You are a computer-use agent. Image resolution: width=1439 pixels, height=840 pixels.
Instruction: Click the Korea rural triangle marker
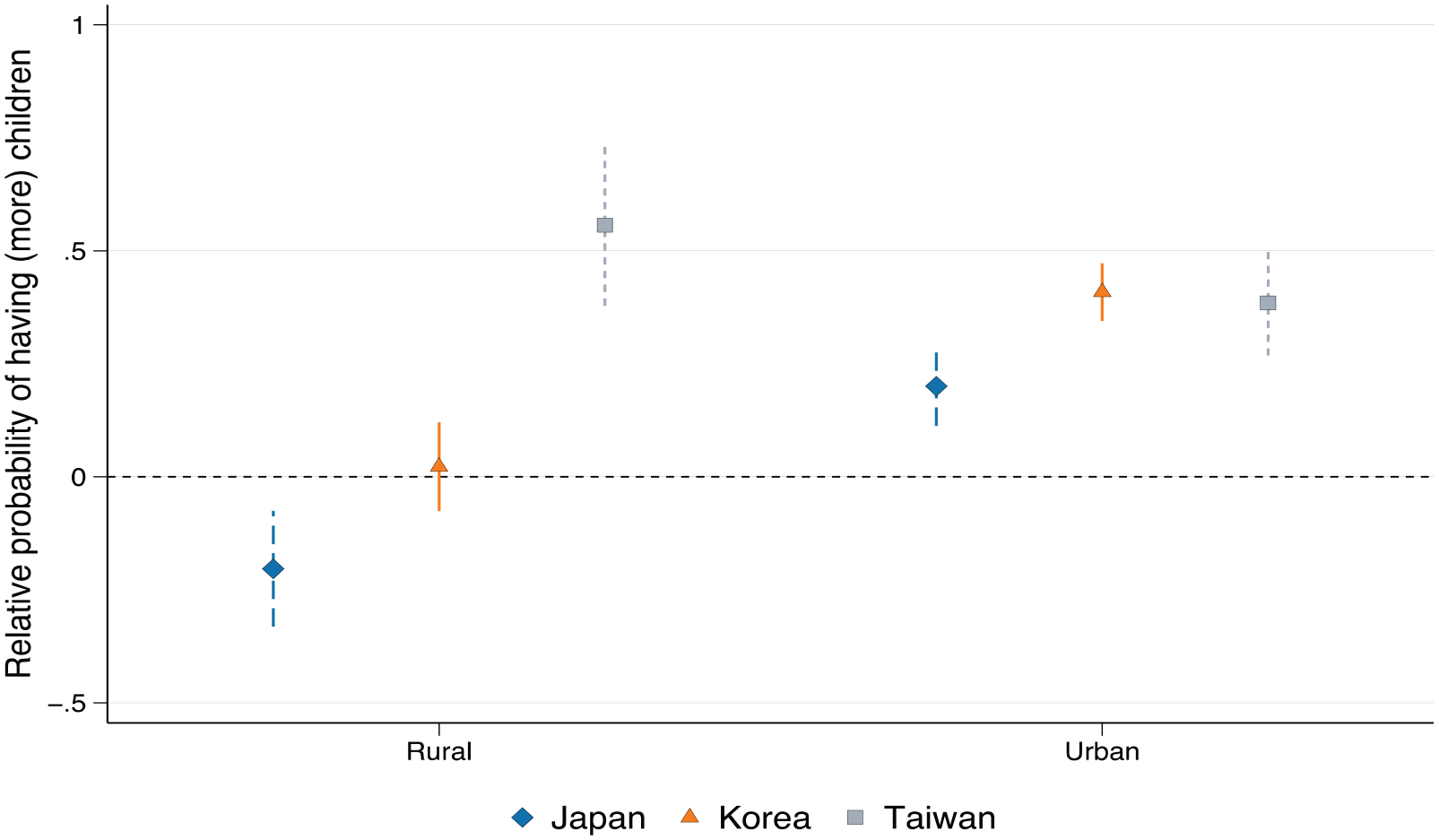(x=438, y=465)
